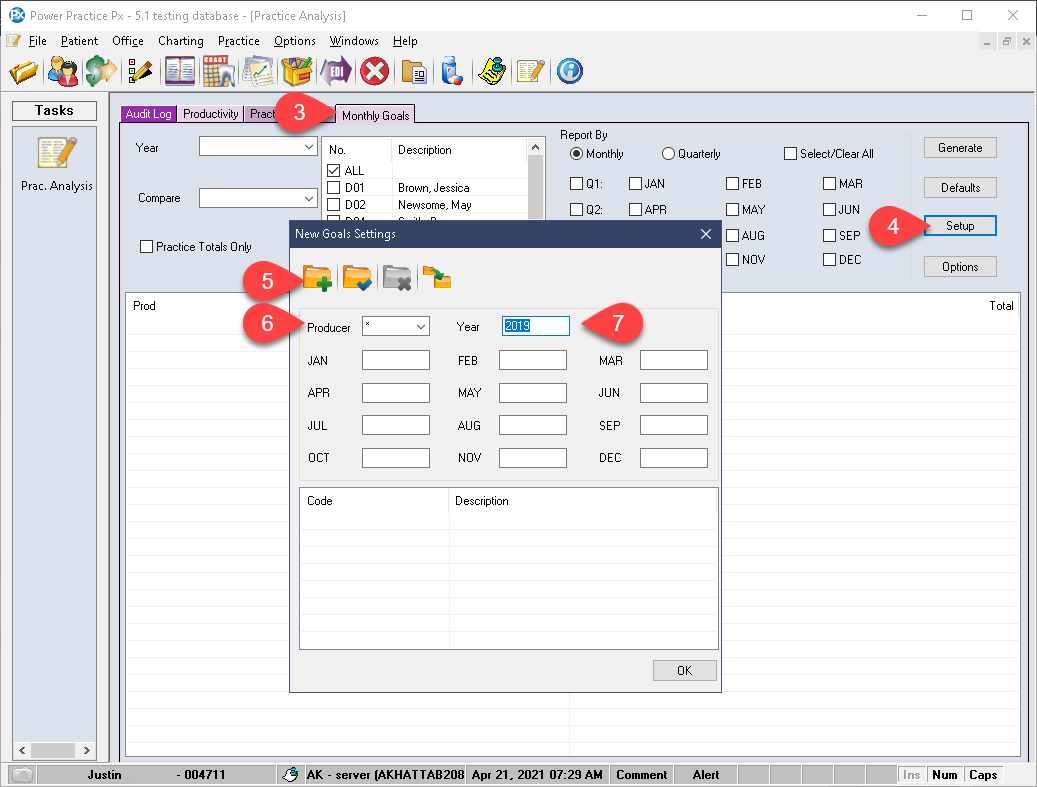This screenshot has height=787, width=1037.
Task: Click OK in New Goals Settings
Action: tap(684, 671)
